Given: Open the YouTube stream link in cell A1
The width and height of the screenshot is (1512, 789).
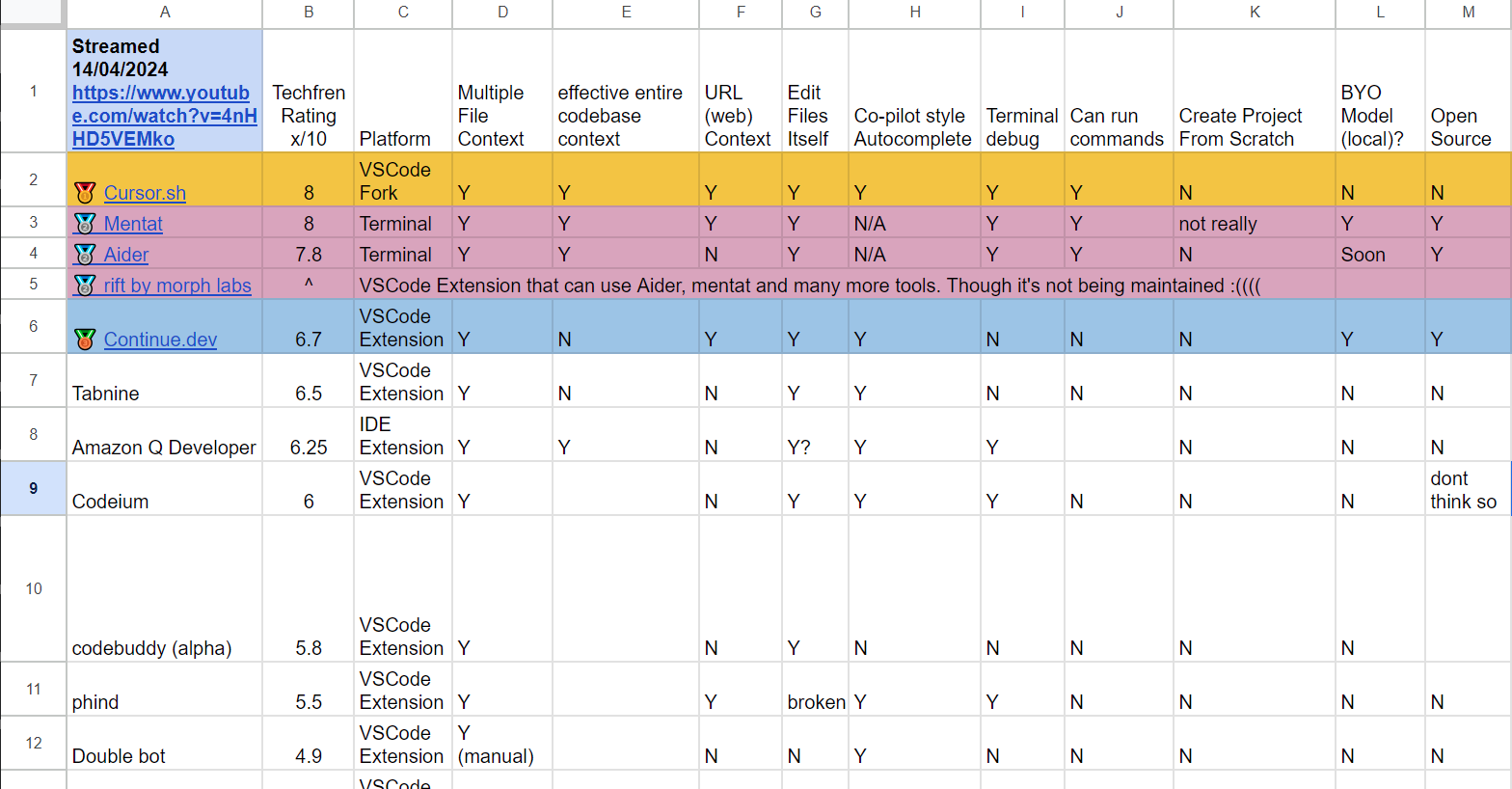Looking at the screenshot, I should click(164, 116).
